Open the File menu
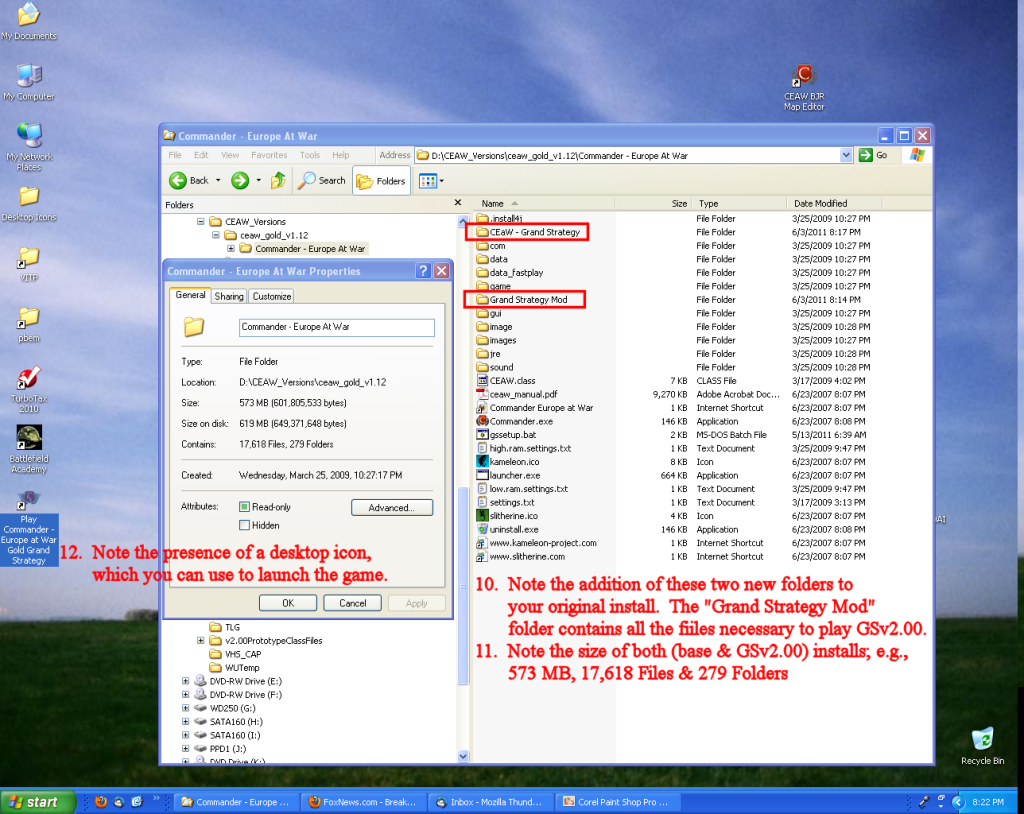Viewport: 1024px width, 814px height. click(x=175, y=155)
